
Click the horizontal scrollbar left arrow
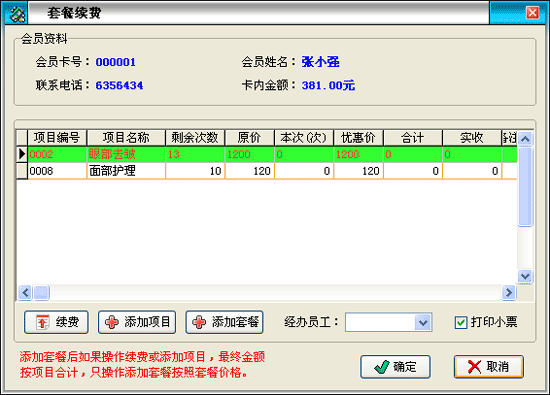(x=25, y=292)
